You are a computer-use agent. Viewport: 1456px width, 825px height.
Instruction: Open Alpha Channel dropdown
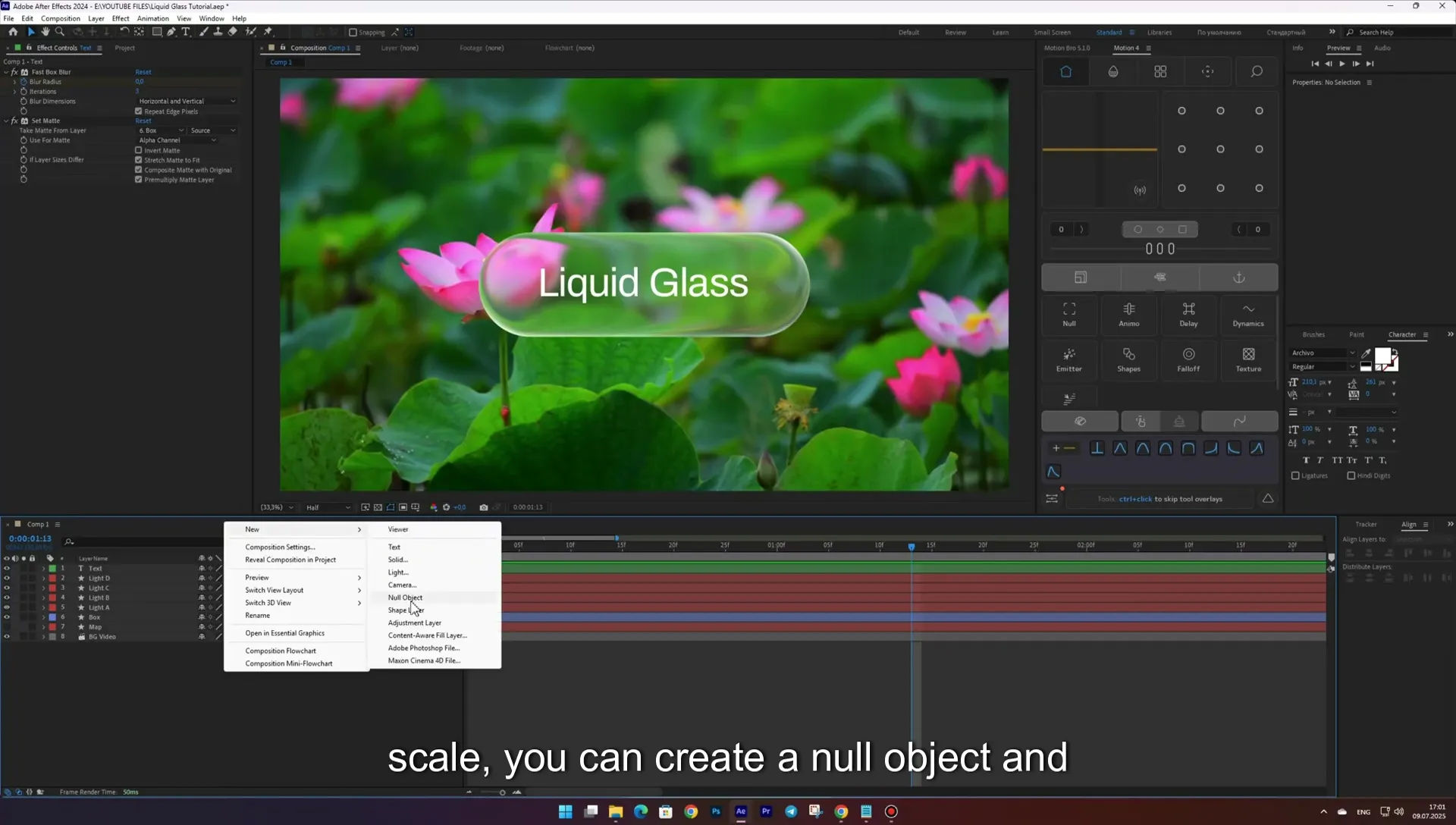177,140
